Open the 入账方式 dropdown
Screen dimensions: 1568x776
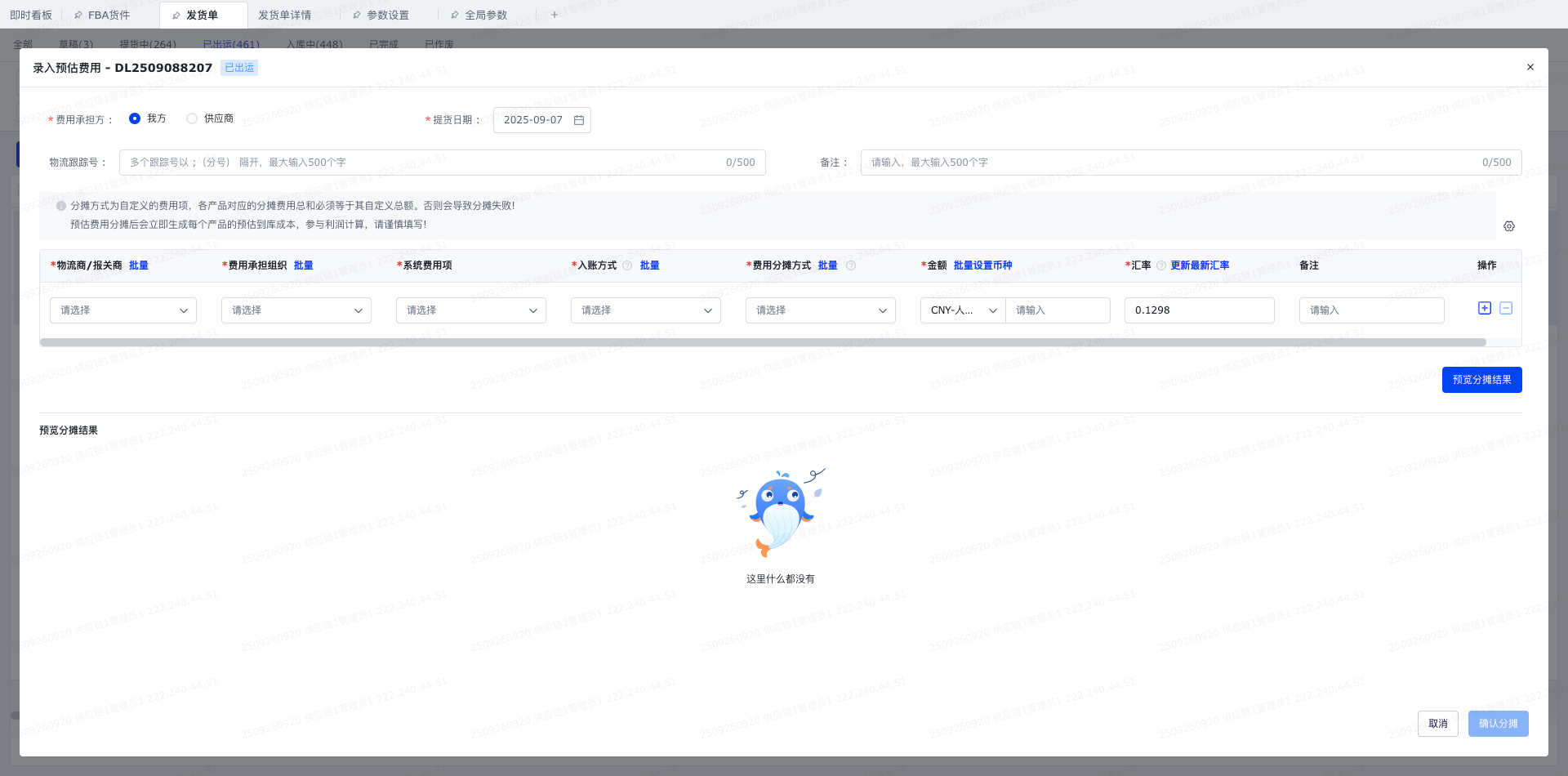coord(646,310)
